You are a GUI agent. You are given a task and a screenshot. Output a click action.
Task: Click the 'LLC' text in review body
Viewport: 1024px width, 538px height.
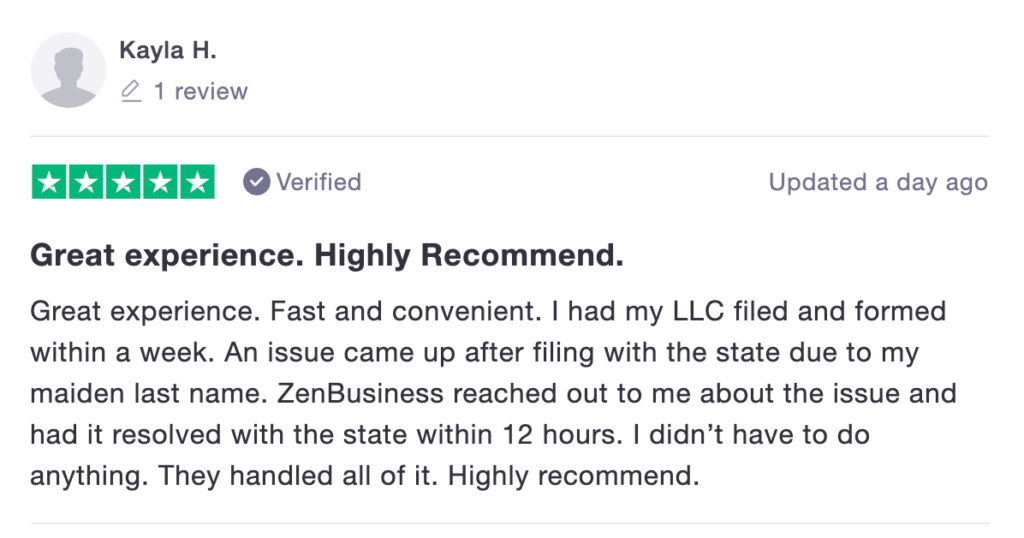(699, 311)
